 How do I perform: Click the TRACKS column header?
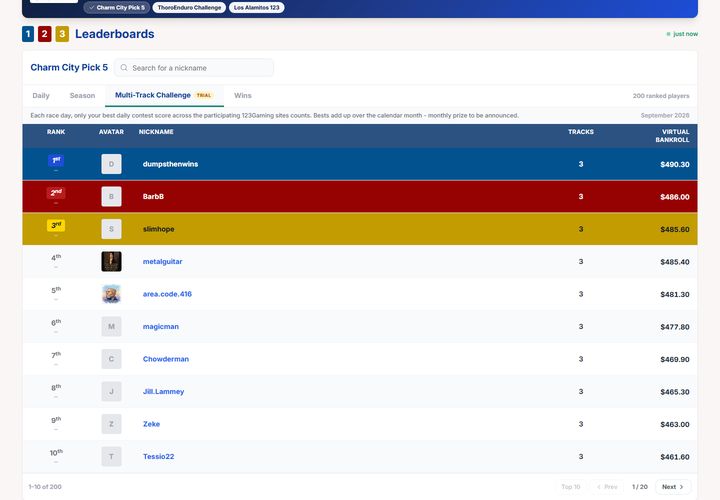click(x=581, y=132)
